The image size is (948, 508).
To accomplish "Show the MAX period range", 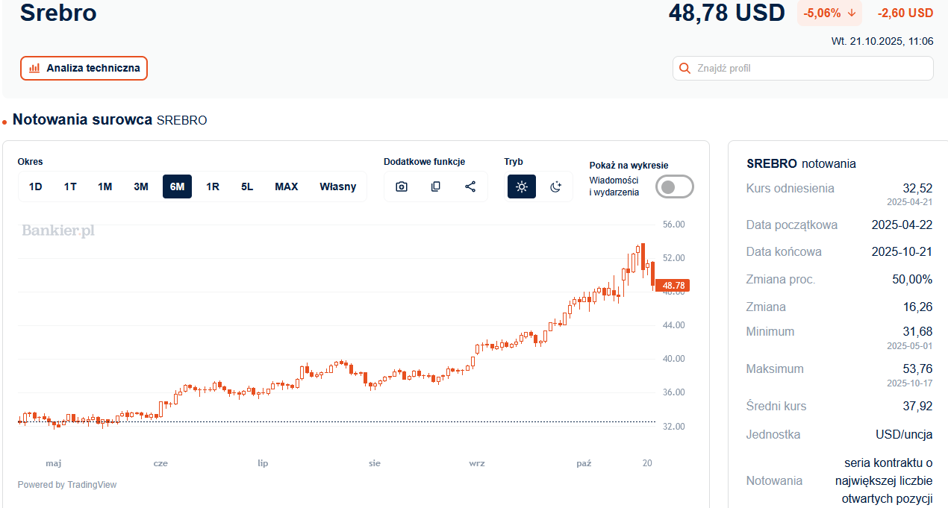I will pos(286,187).
